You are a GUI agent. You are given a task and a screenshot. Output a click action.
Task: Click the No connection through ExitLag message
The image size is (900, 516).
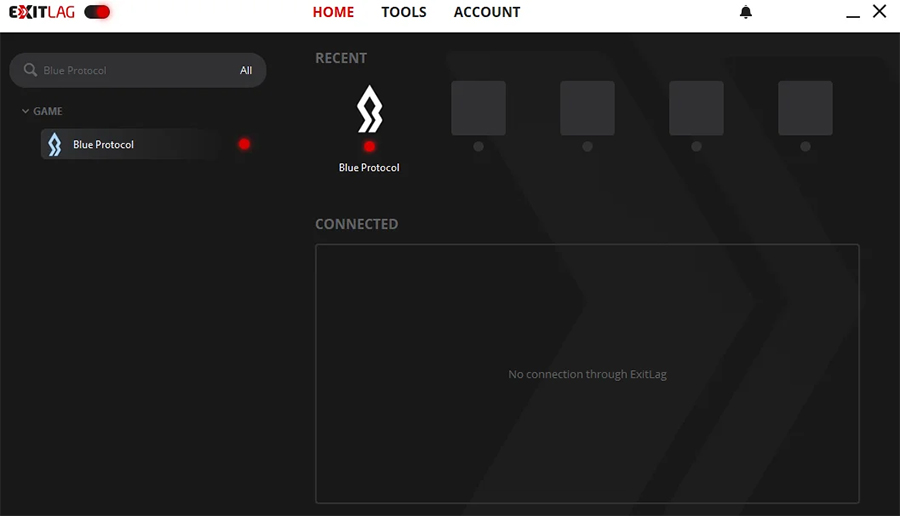point(587,374)
